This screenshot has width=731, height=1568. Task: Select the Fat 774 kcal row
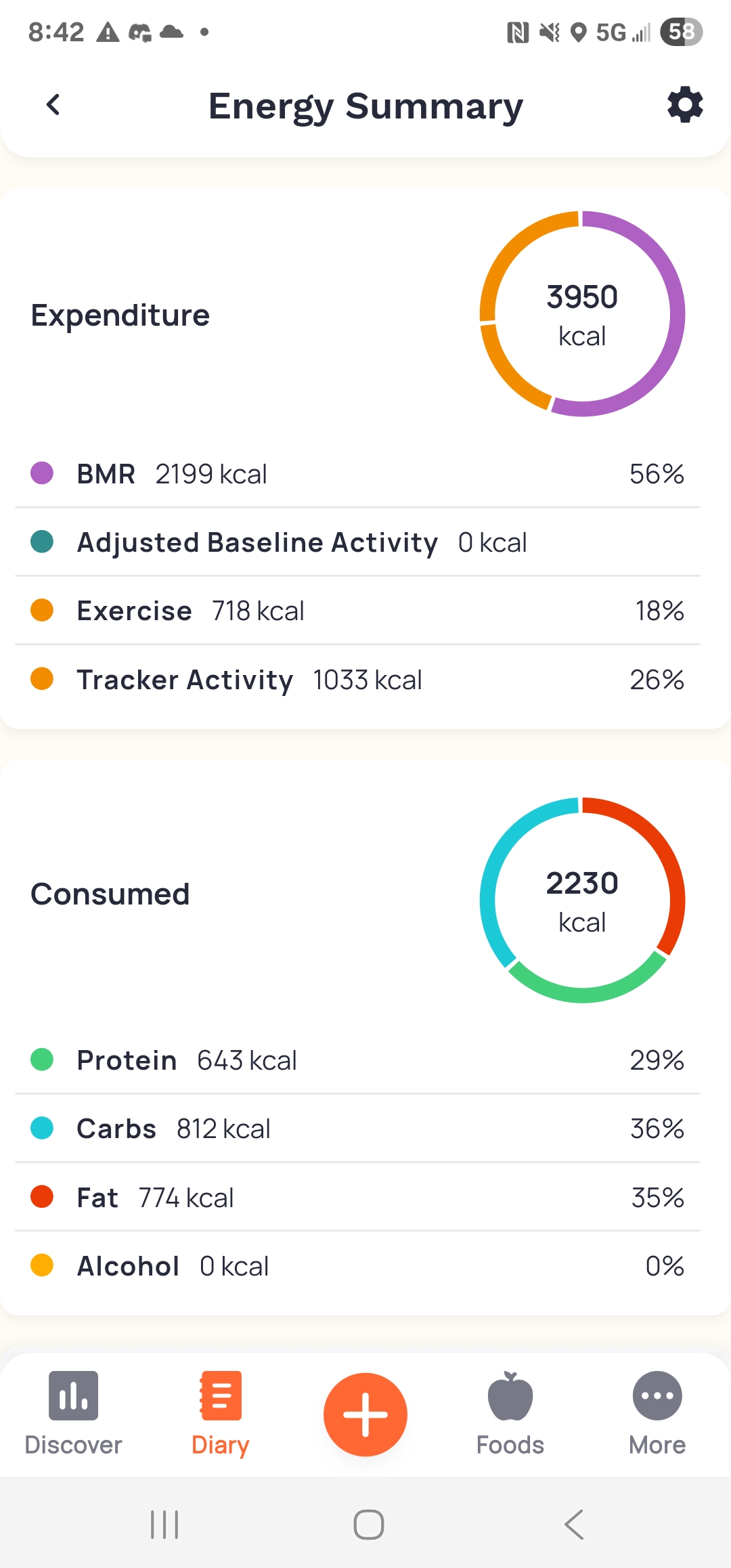[x=357, y=1198]
